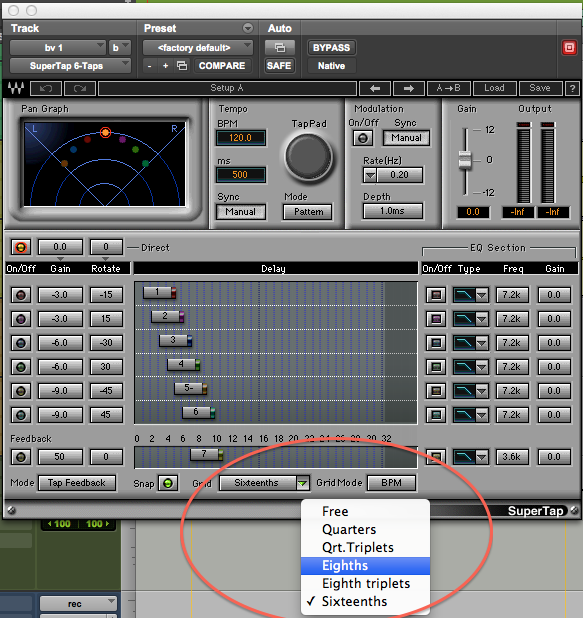Click the copy settings icon beside plus button
The height and width of the screenshot is (618, 583).
182,65
